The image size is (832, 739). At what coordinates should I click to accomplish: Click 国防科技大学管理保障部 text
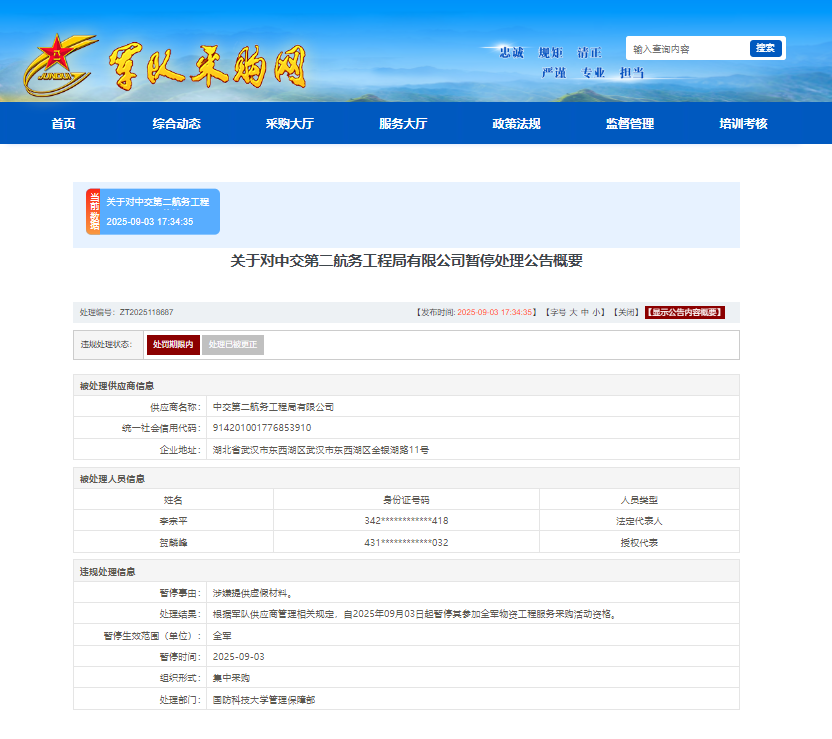[x=264, y=700]
